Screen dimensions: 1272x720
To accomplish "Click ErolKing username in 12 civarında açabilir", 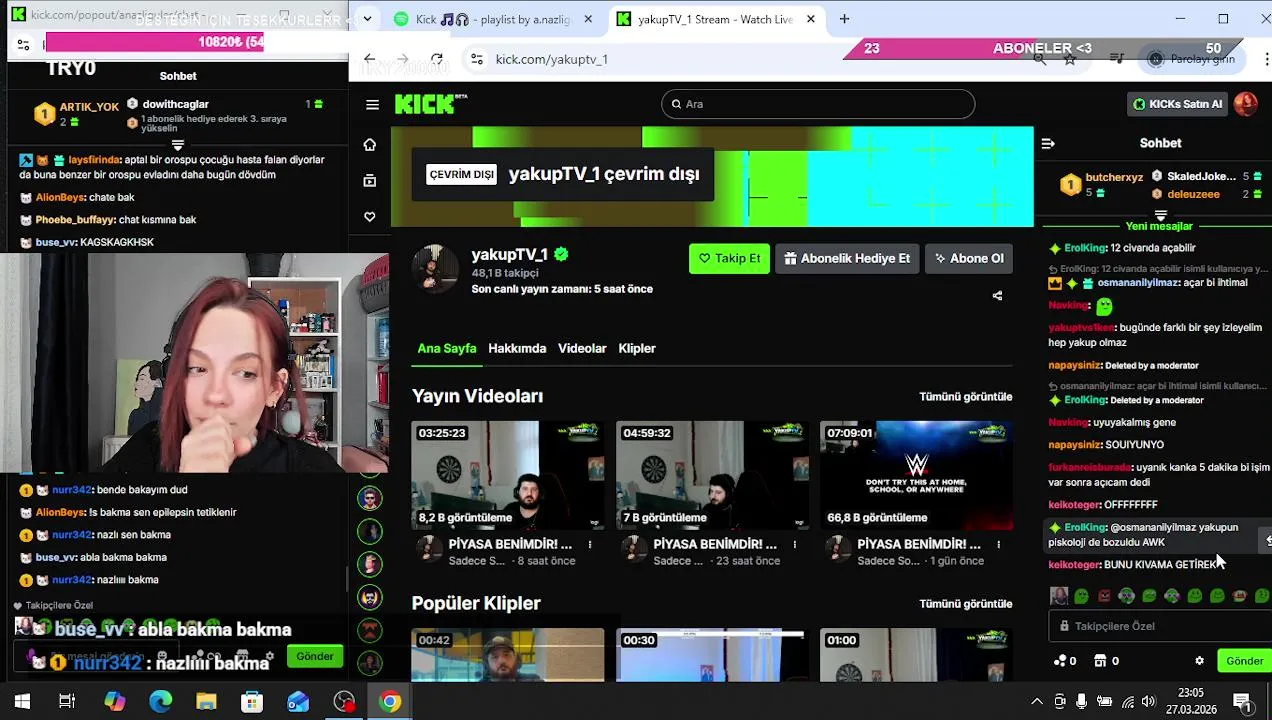I will pos(1085,248).
